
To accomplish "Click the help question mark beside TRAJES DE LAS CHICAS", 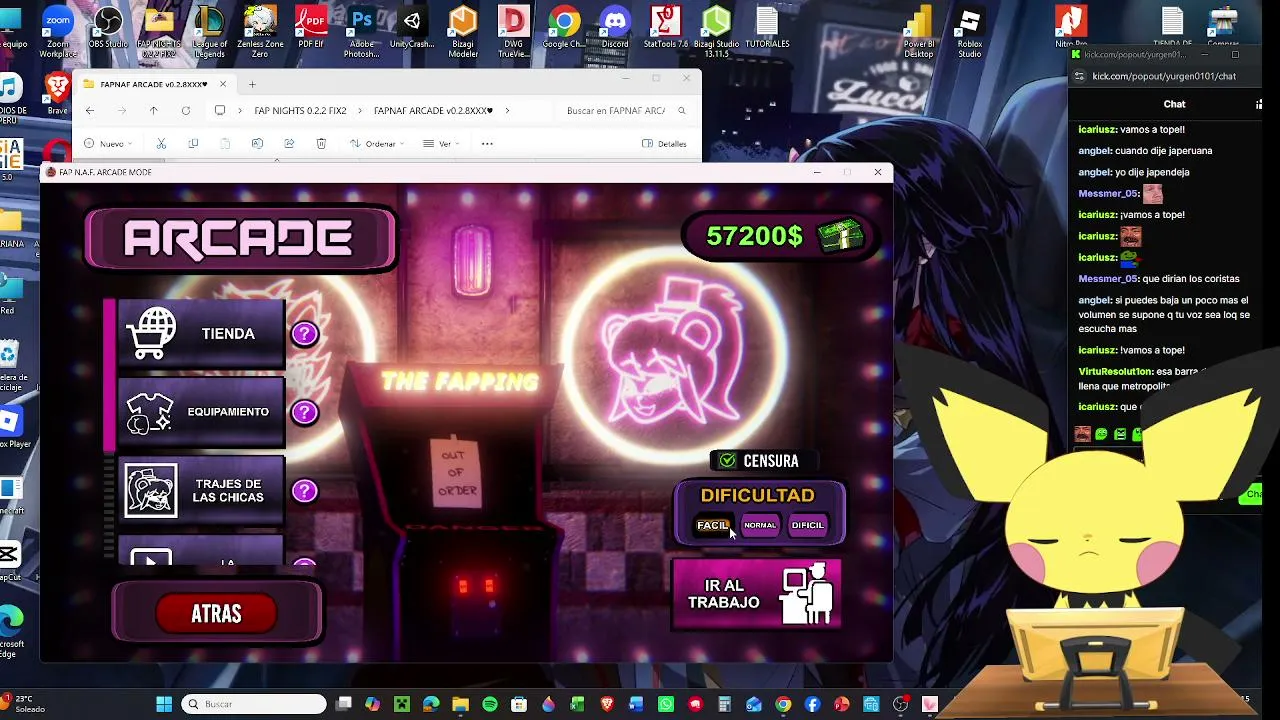I will tap(304, 491).
